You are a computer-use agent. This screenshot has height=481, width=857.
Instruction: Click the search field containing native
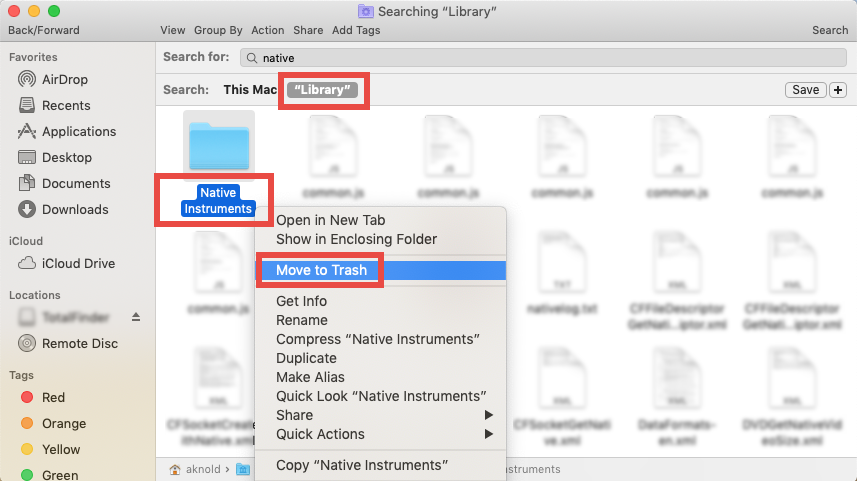click(543, 58)
